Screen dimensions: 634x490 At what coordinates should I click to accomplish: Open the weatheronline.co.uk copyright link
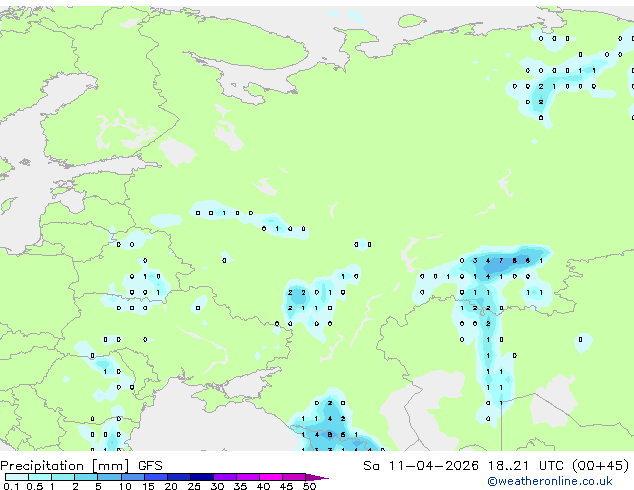549,481
